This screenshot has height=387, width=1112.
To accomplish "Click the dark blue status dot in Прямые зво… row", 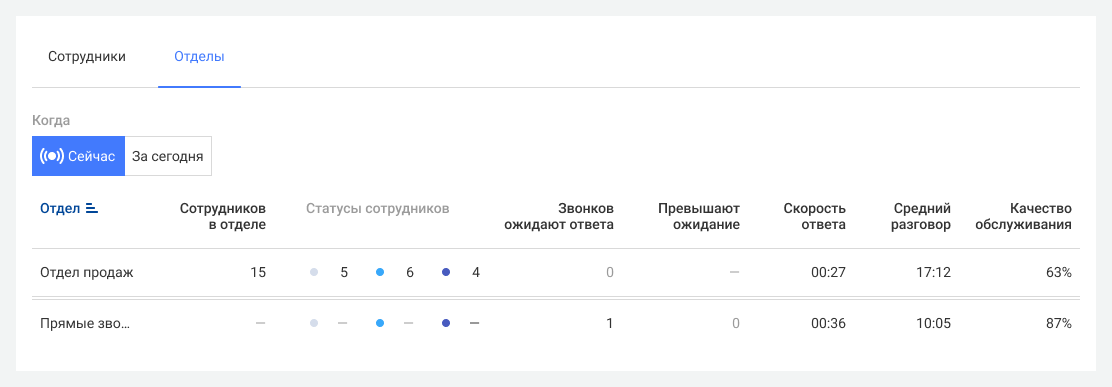I will (x=446, y=323).
